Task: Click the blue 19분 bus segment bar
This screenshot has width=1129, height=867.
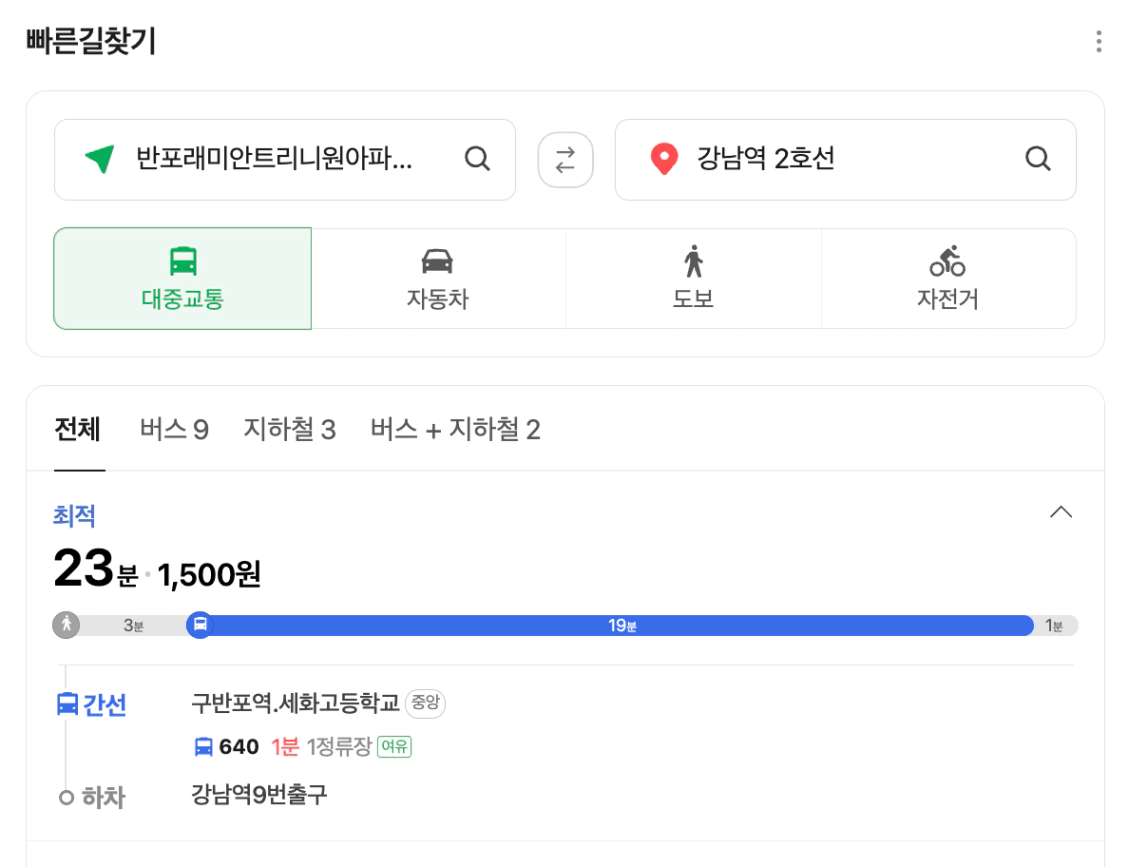Action: click(622, 625)
